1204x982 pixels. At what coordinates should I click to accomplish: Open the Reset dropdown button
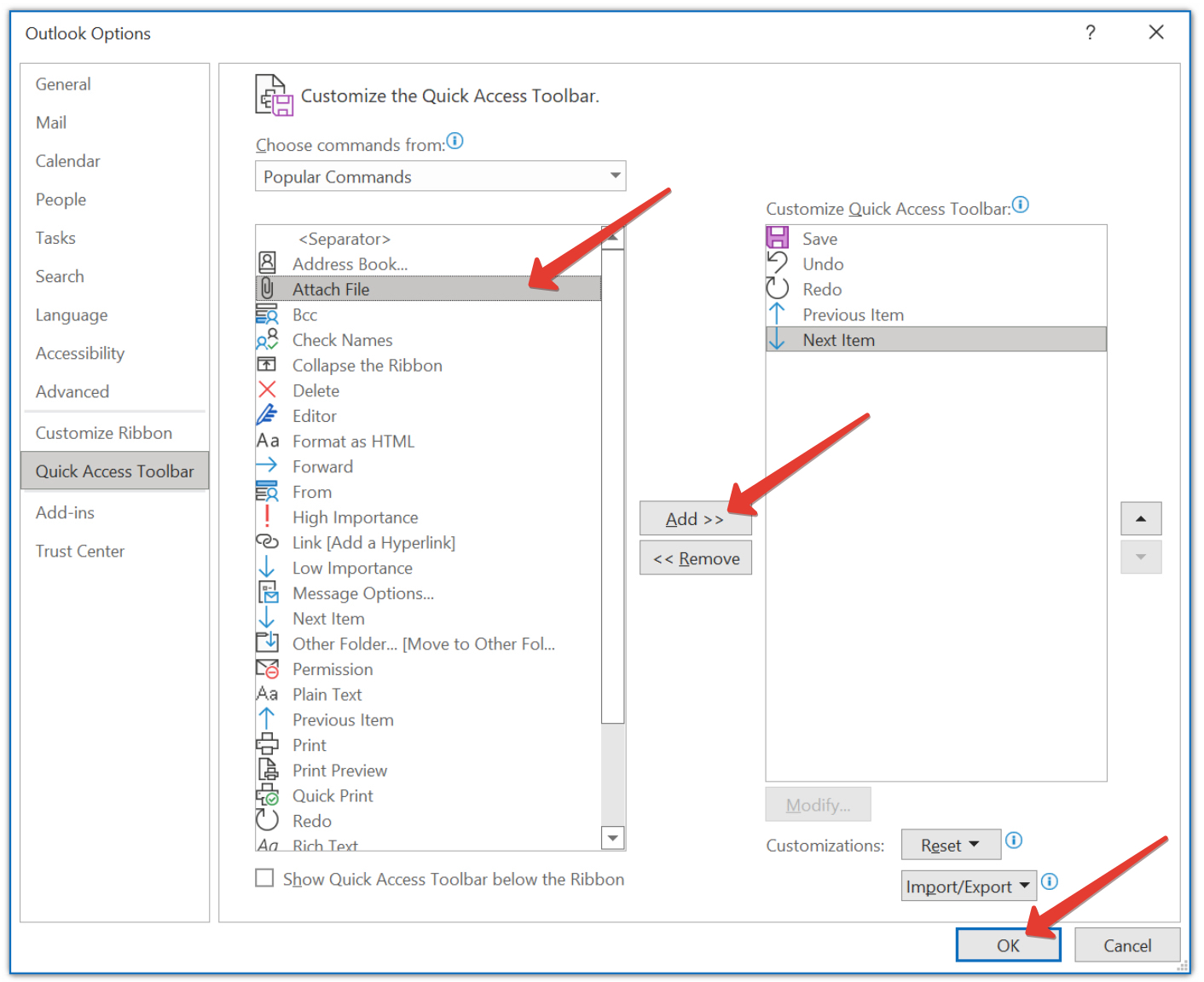tap(951, 845)
